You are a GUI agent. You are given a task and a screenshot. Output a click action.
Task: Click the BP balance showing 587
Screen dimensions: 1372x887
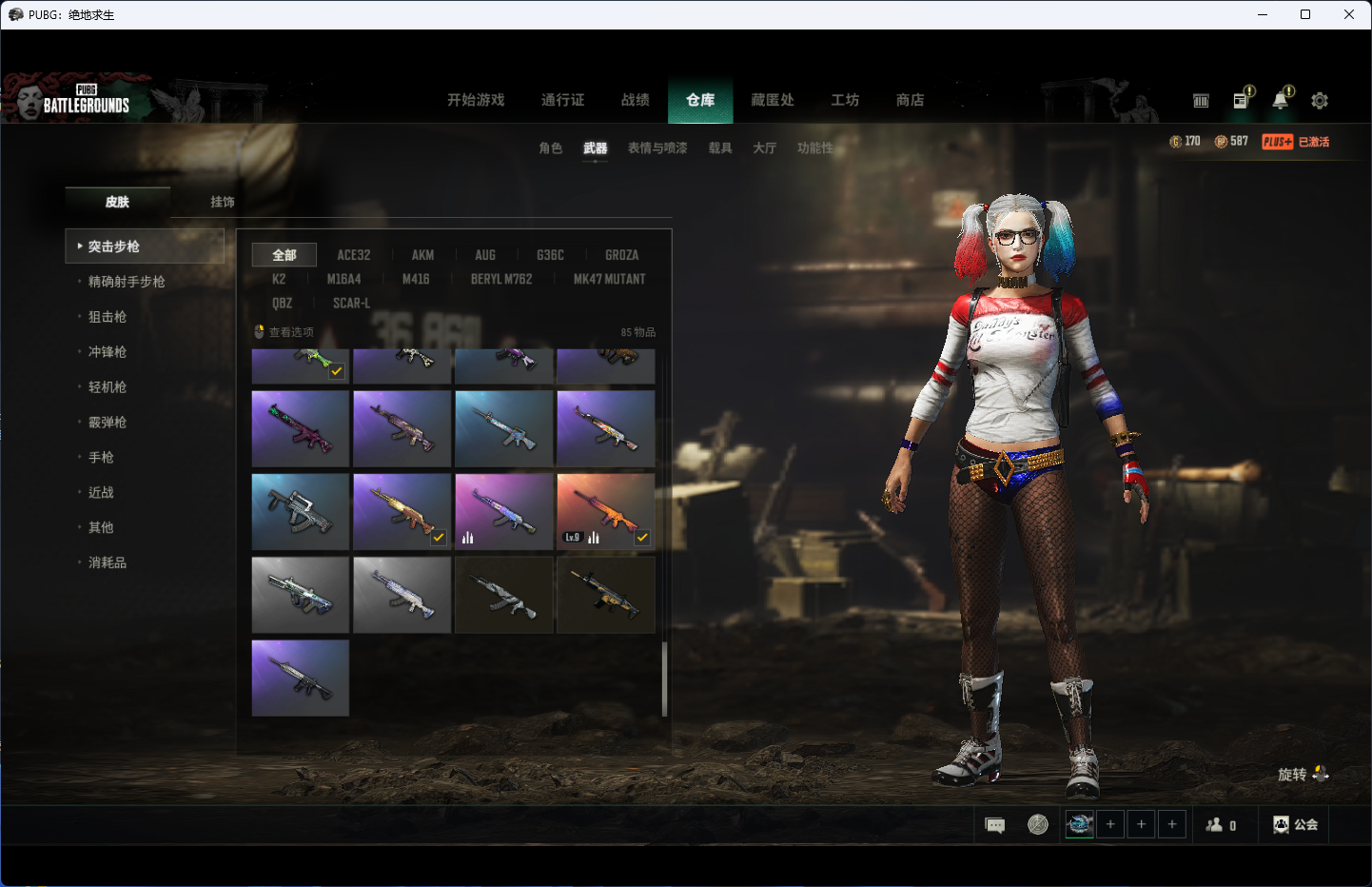click(1231, 141)
